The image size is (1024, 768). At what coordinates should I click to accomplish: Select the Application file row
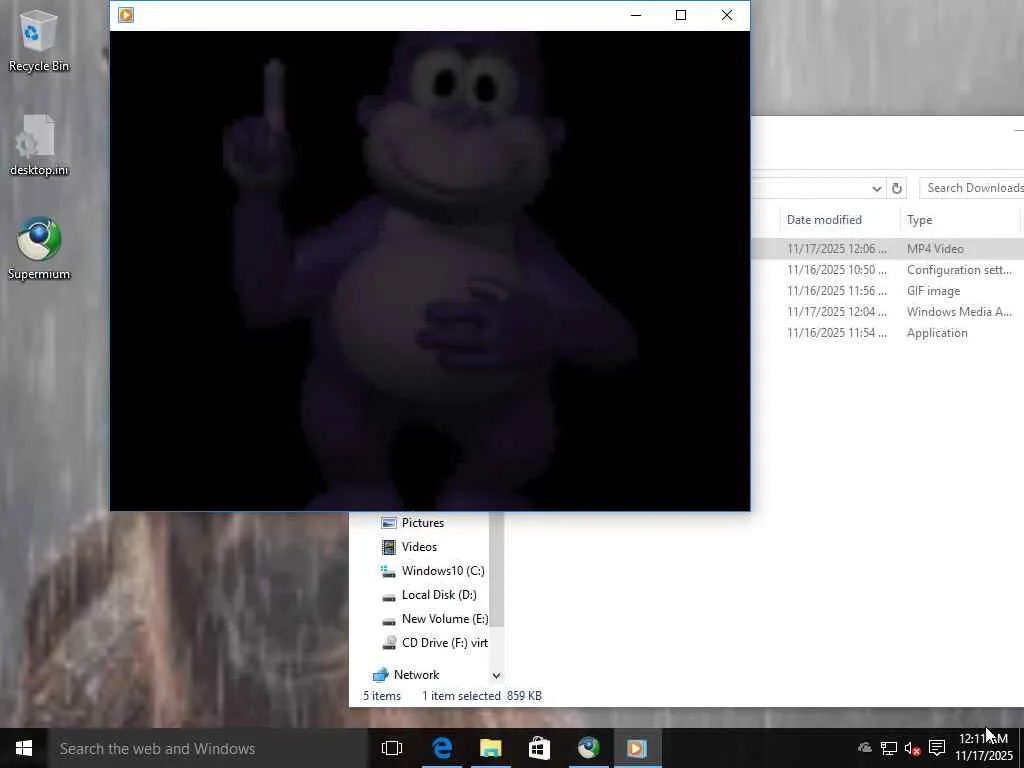(888, 332)
